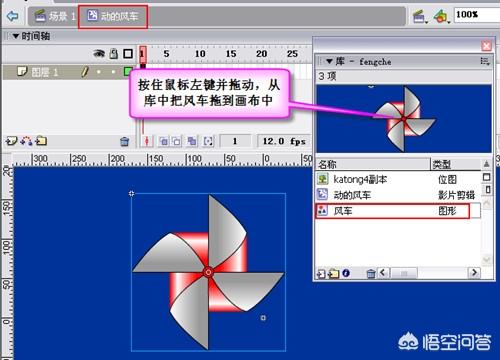Open the library panel options menu

click(485, 61)
